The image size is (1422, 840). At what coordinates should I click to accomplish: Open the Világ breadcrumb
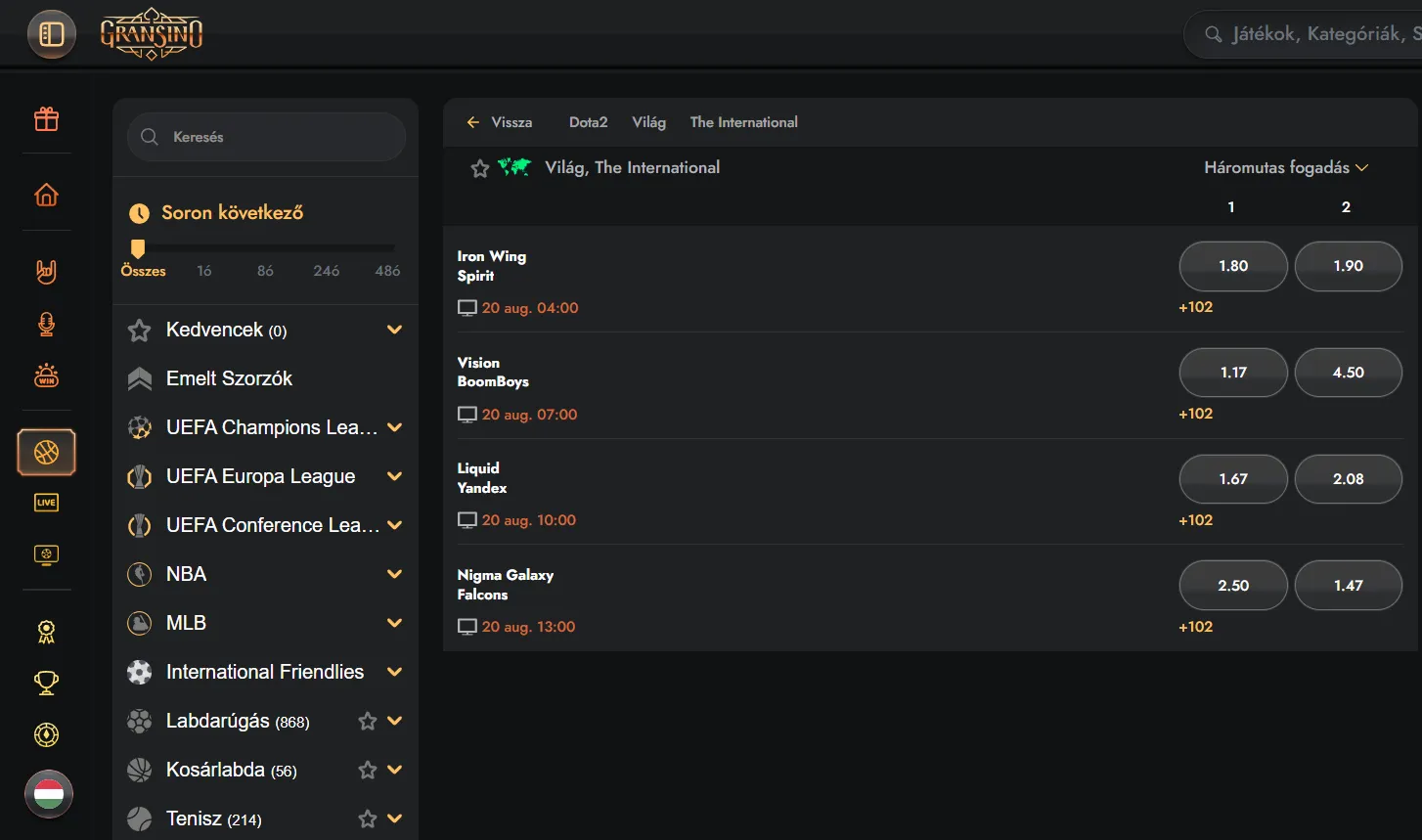(x=649, y=122)
